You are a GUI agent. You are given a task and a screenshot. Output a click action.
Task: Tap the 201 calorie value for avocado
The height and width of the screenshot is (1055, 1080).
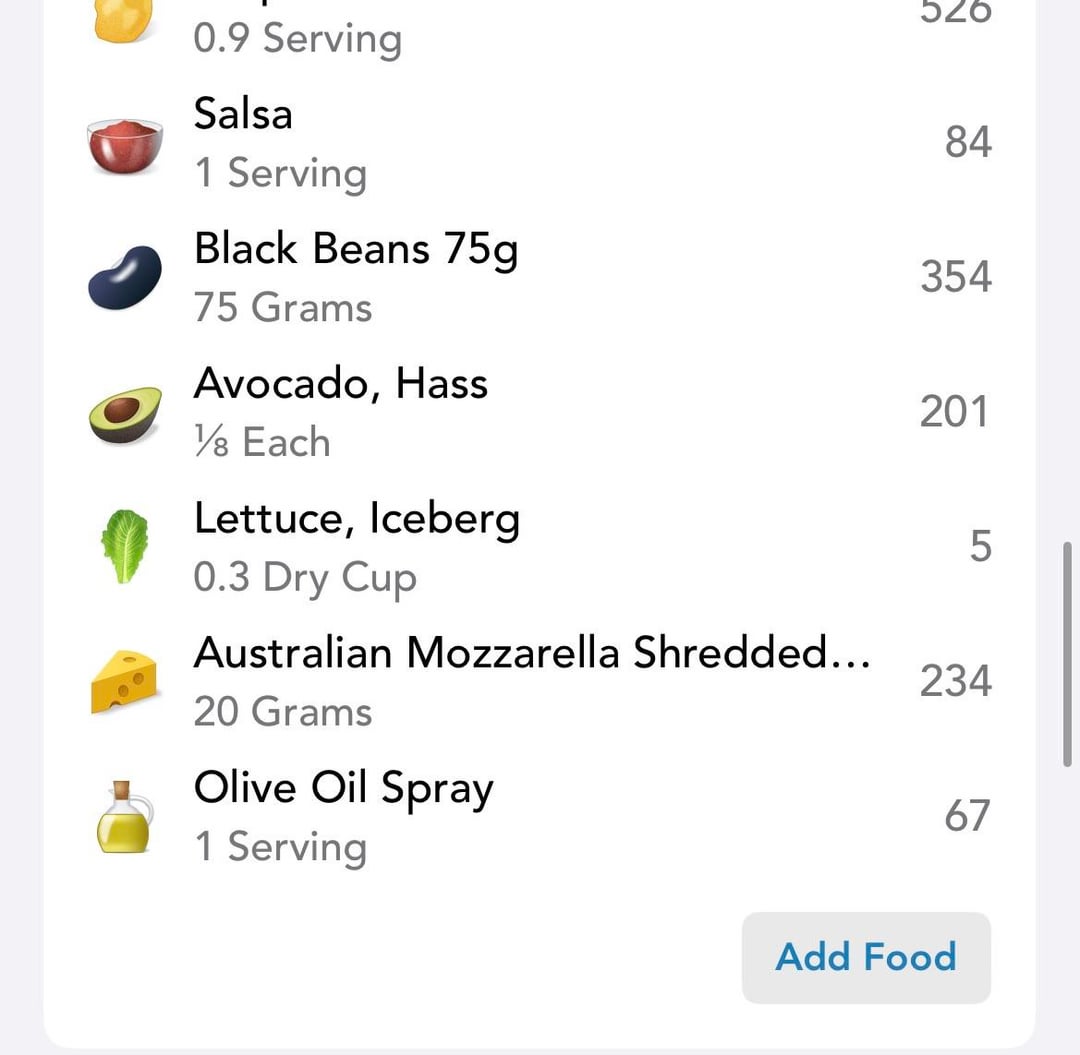(x=954, y=412)
